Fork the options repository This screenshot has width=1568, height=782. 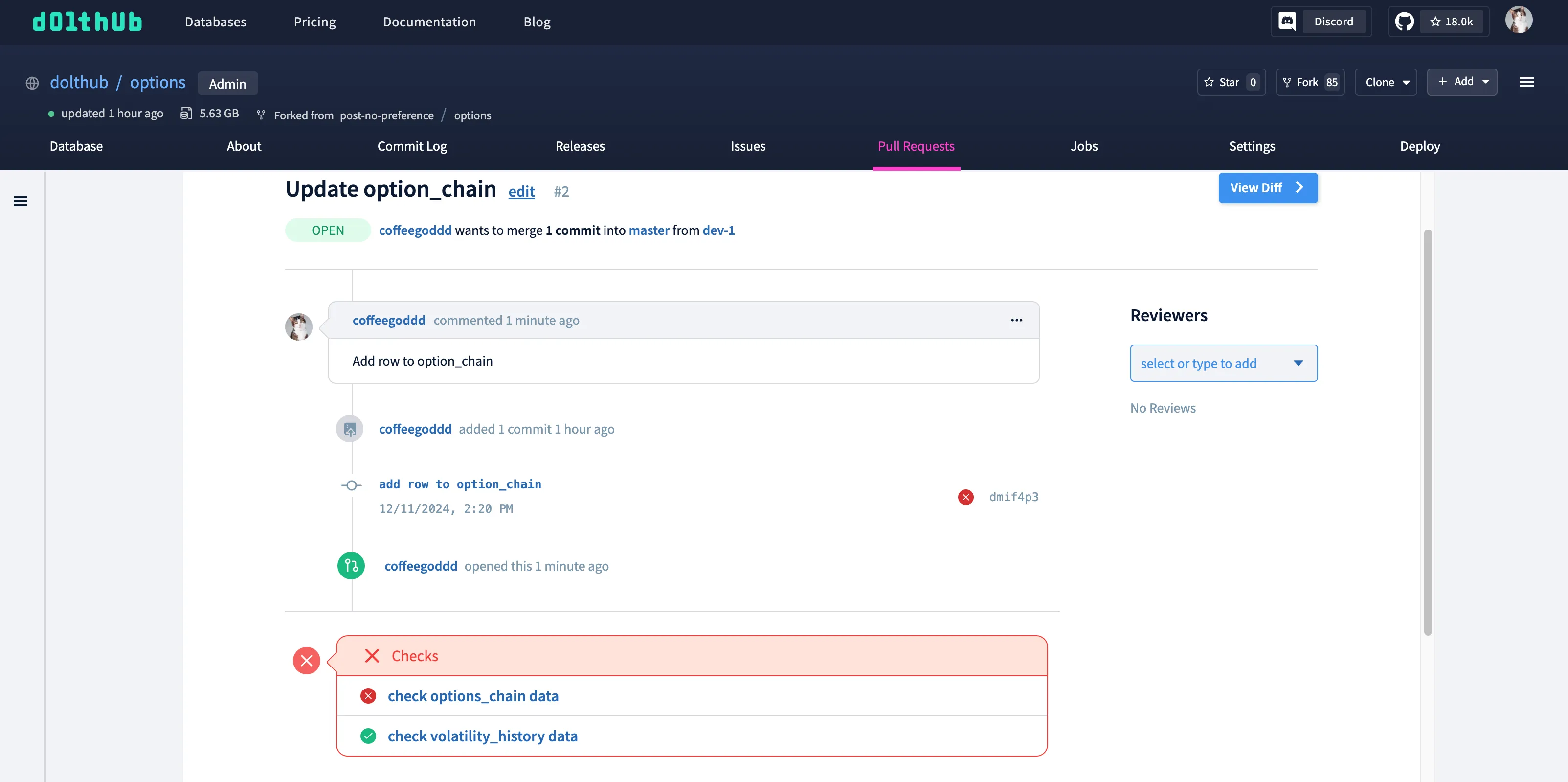pos(1309,82)
